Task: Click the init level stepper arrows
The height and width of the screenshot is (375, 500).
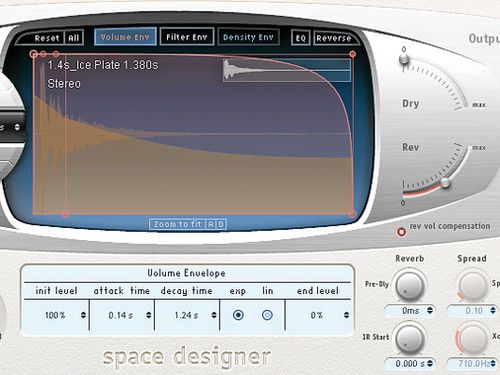Action: (83, 315)
